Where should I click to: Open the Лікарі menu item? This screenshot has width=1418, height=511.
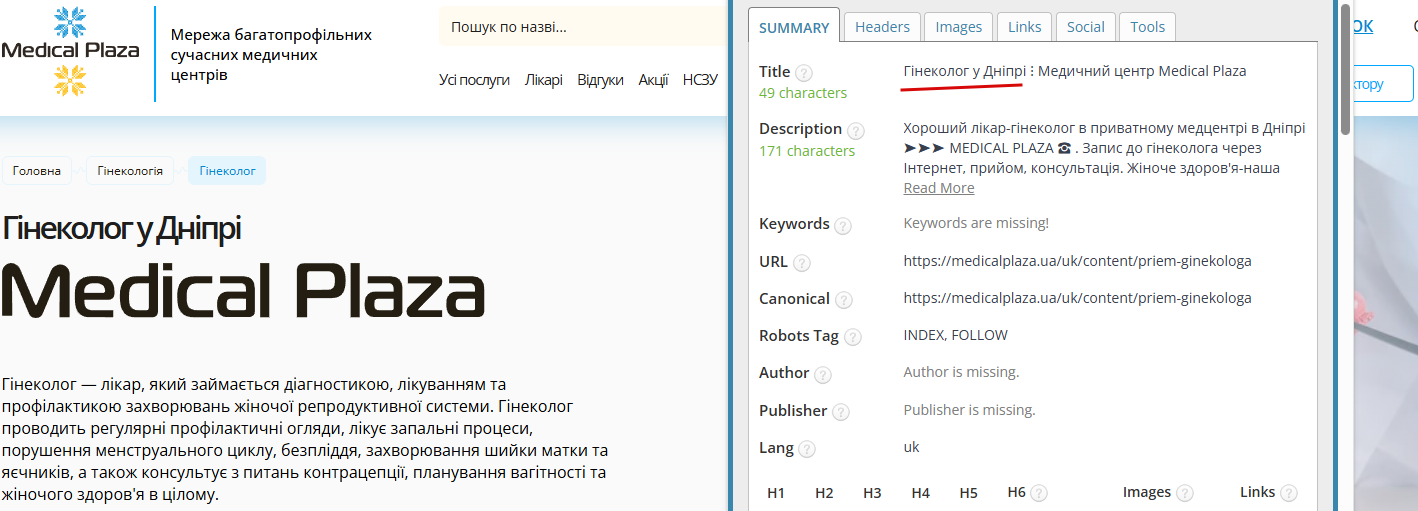(x=543, y=80)
